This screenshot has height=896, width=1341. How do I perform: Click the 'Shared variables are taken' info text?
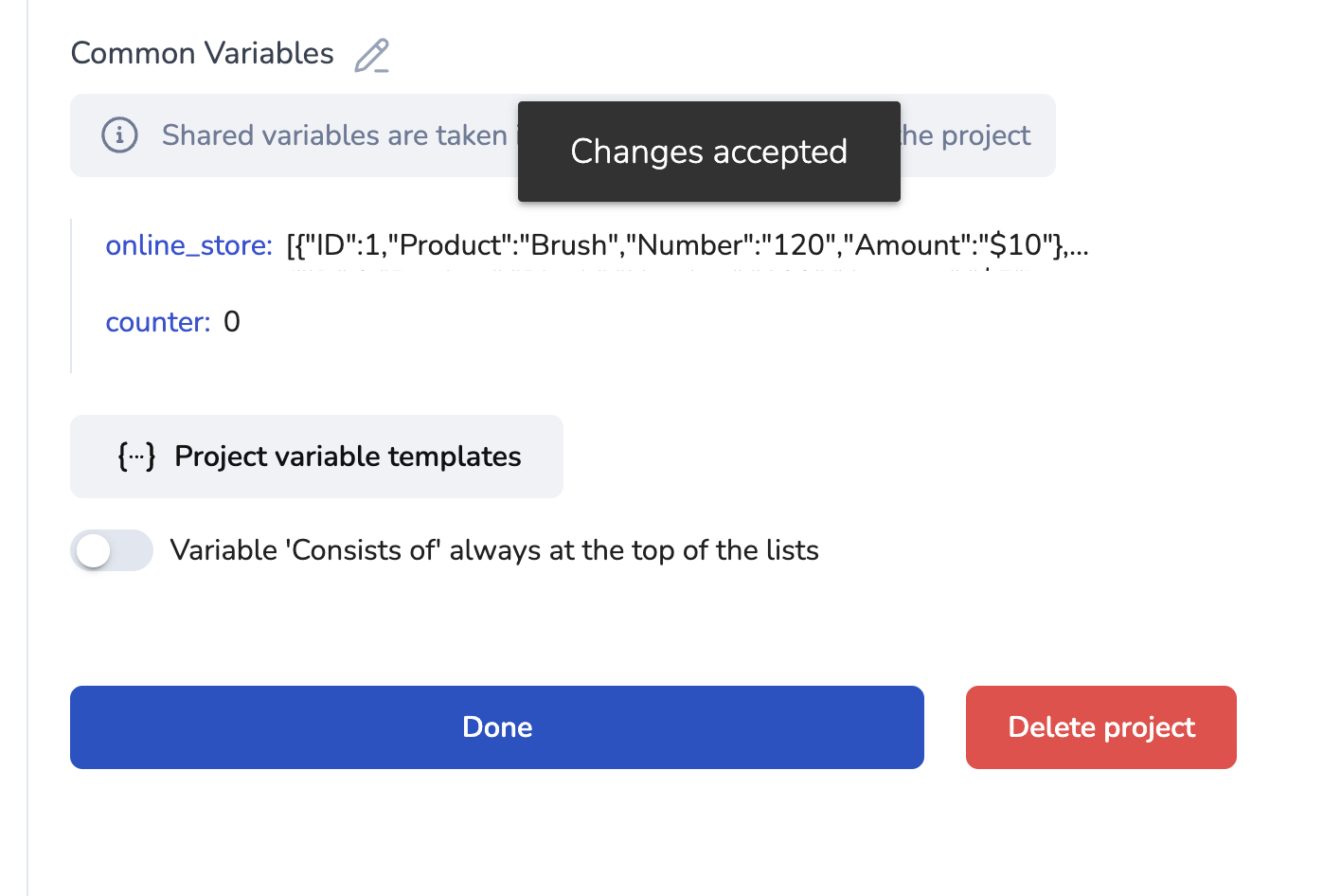pos(334,135)
